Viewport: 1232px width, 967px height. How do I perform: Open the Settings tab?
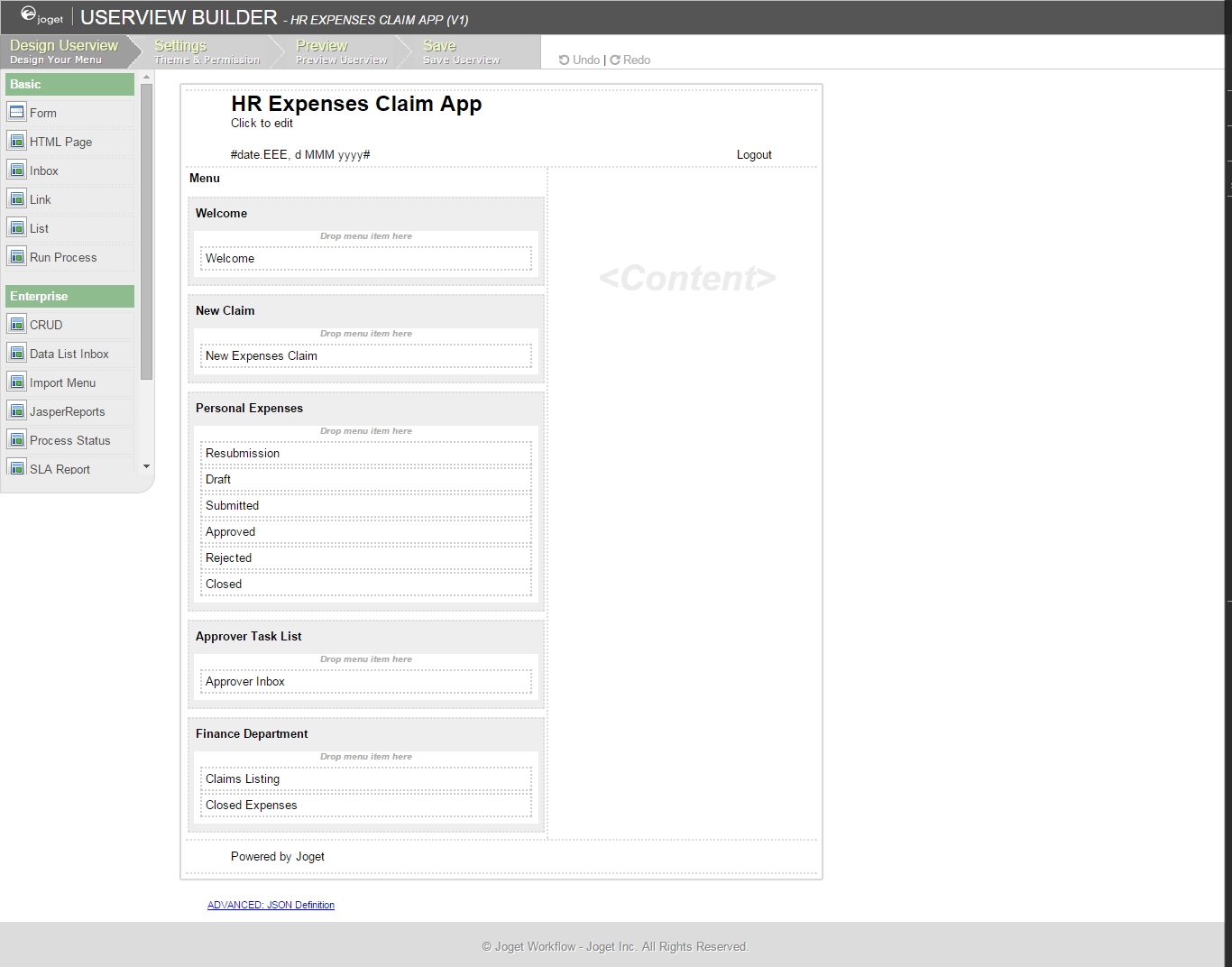pos(207,52)
